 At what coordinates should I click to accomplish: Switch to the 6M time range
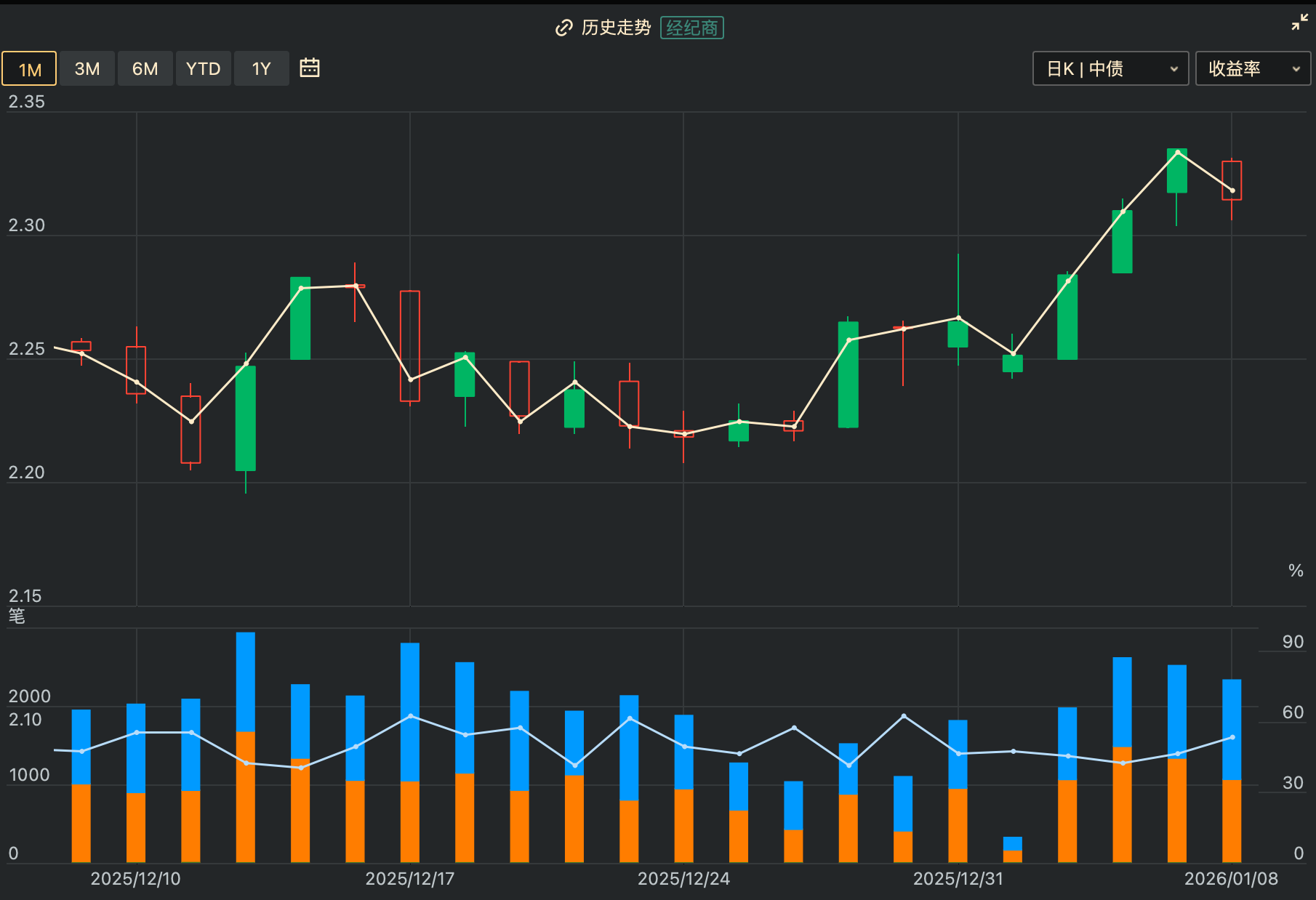pos(145,69)
